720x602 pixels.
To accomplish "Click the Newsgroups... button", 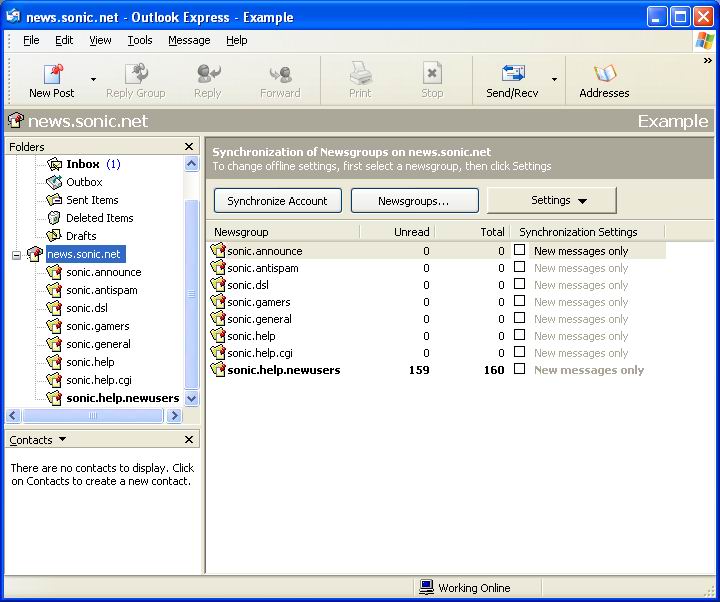I will 415,201.
